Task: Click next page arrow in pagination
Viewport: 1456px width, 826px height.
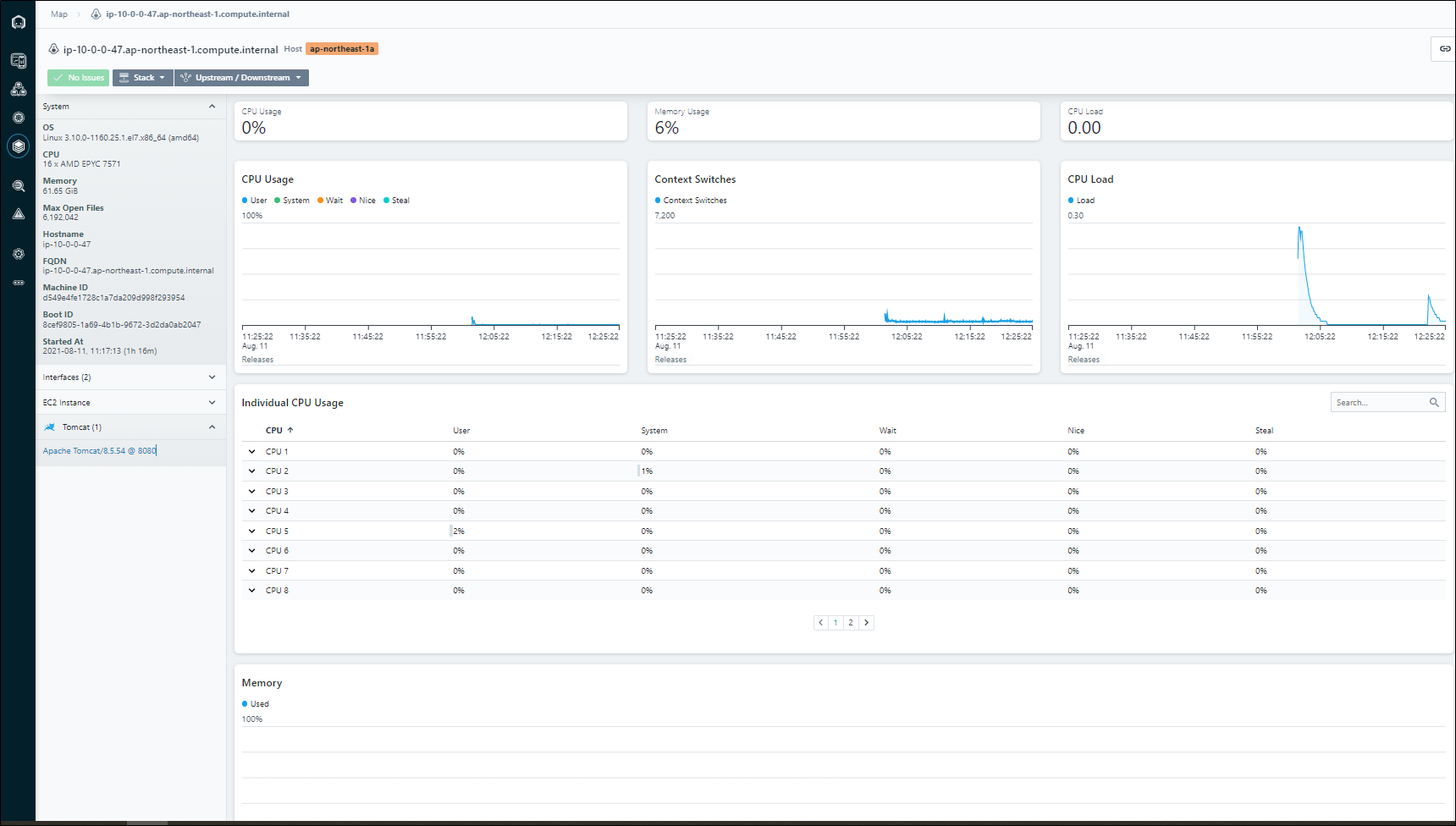Action: pos(866,623)
